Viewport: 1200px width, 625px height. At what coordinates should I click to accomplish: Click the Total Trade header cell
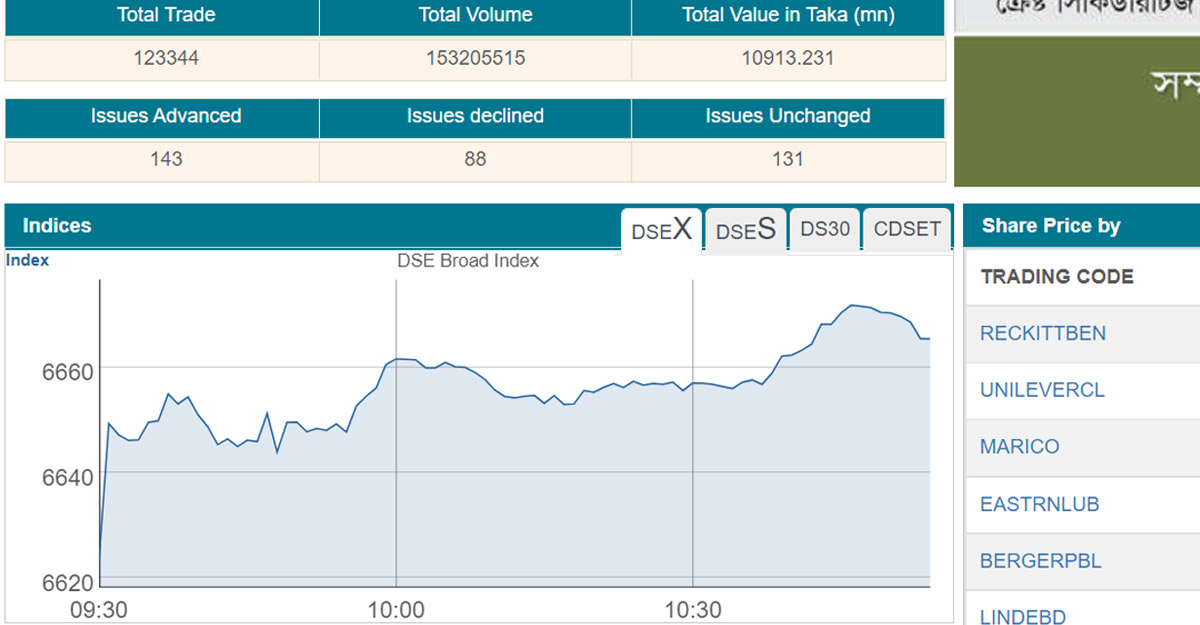tap(166, 15)
